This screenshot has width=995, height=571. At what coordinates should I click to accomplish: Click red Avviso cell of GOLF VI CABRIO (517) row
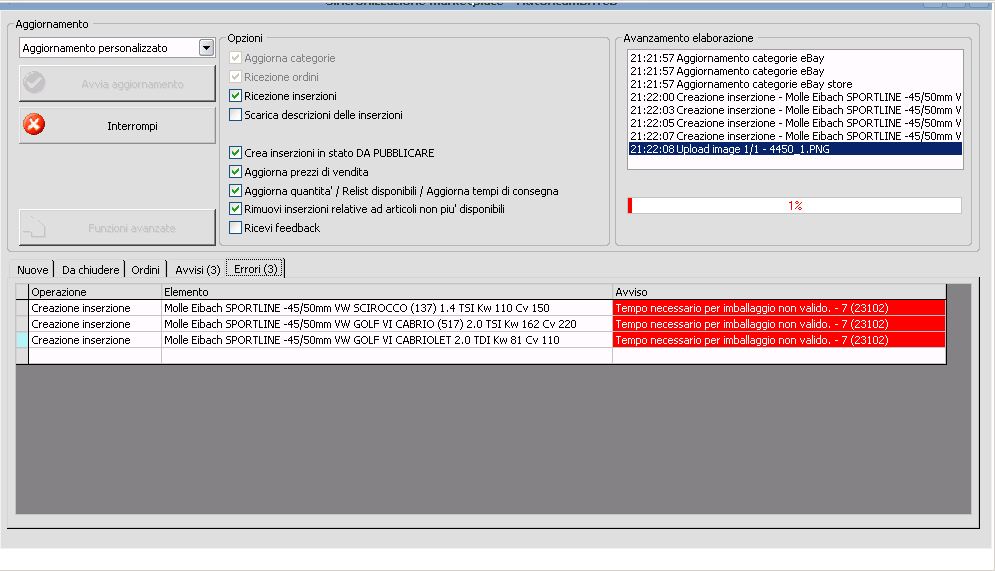(x=779, y=324)
